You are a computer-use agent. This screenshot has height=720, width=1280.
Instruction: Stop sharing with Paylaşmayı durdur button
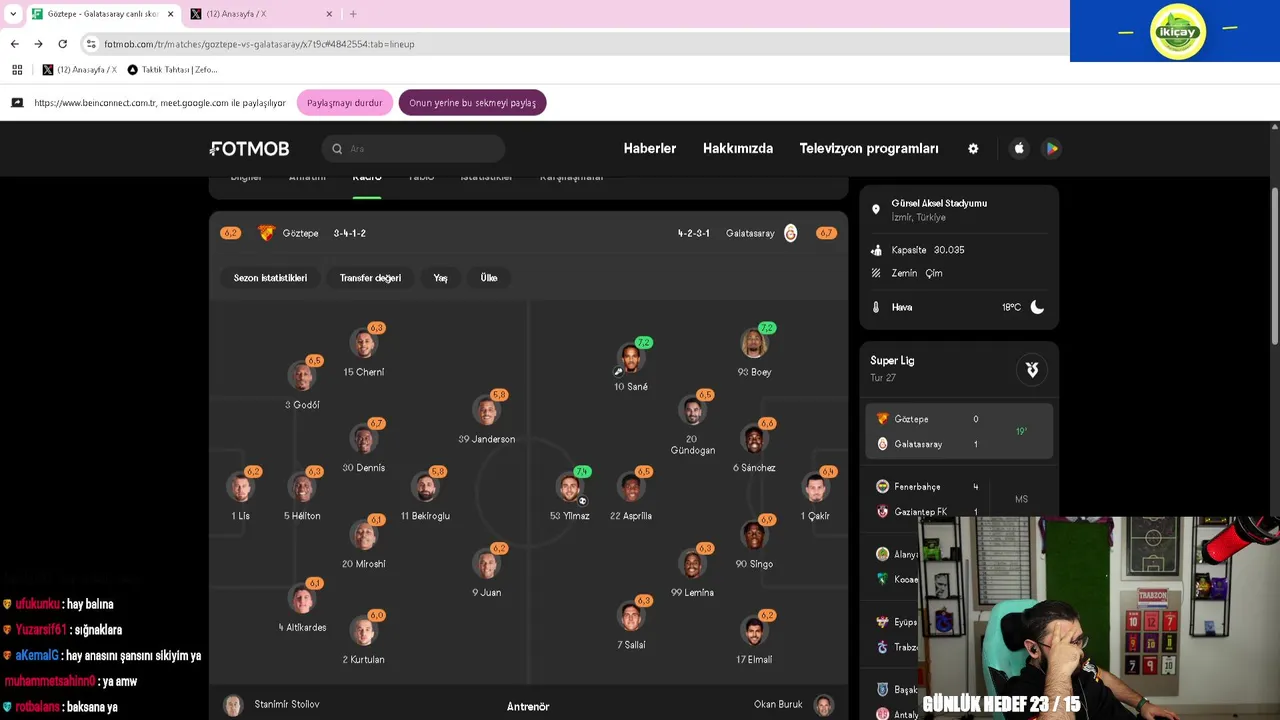pos(344,103)
